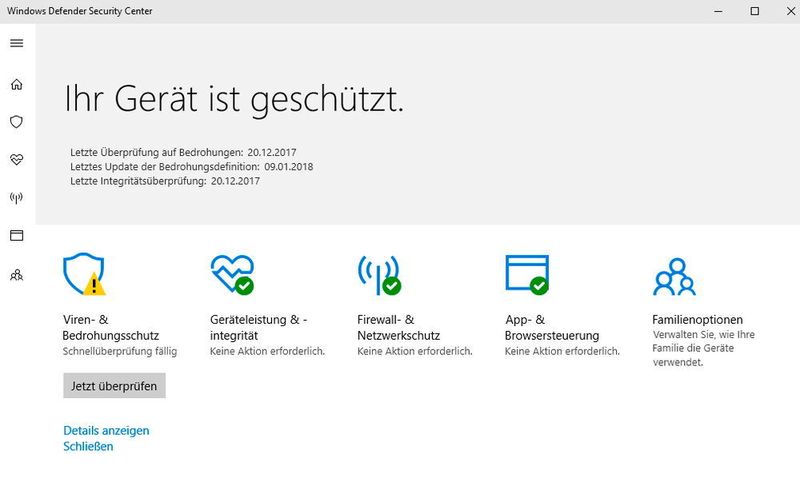Click the large browser window icon
800x494 pixels.
pyautogui.click(x=527, y=275)
